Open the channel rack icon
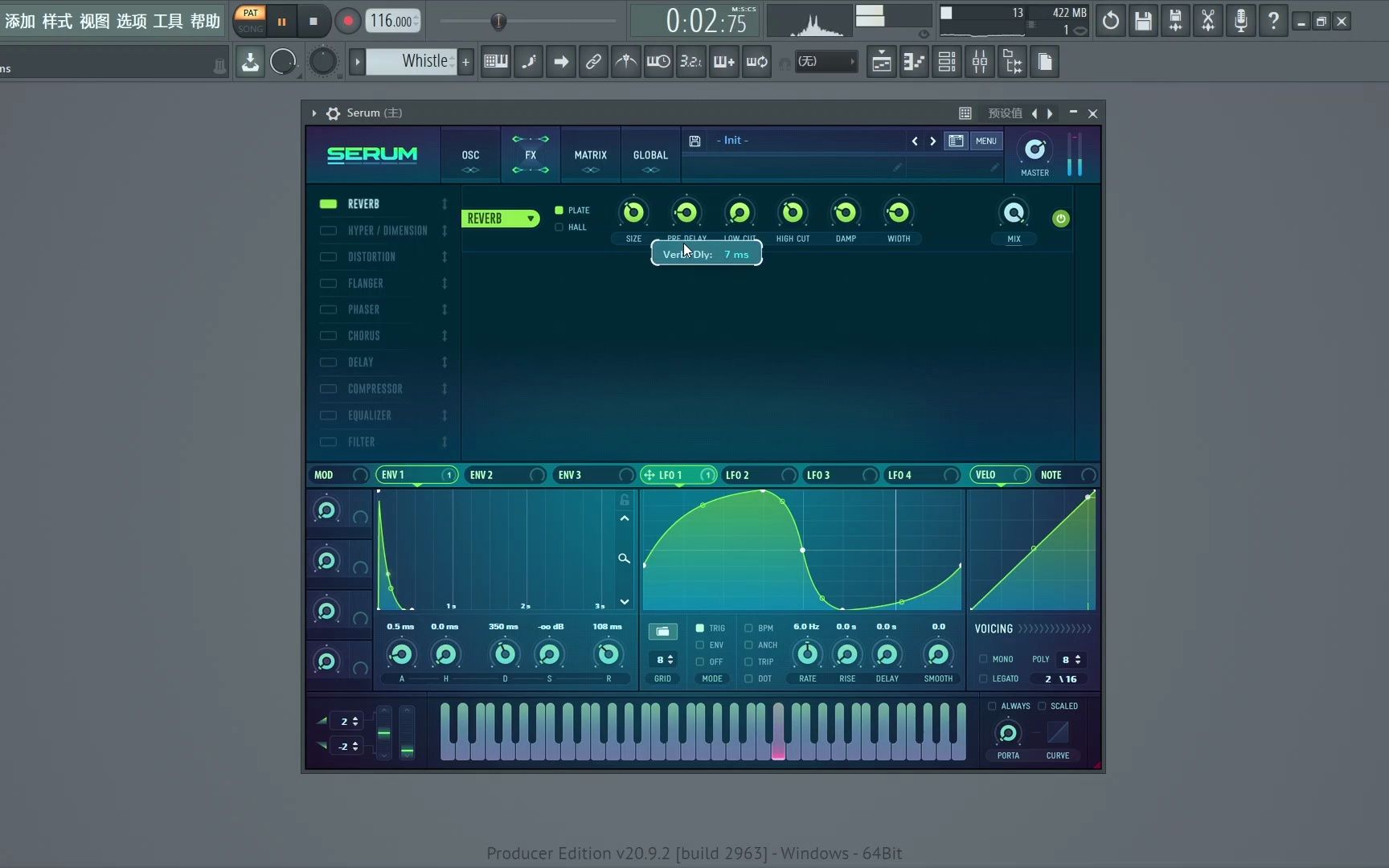 (947, 62)
